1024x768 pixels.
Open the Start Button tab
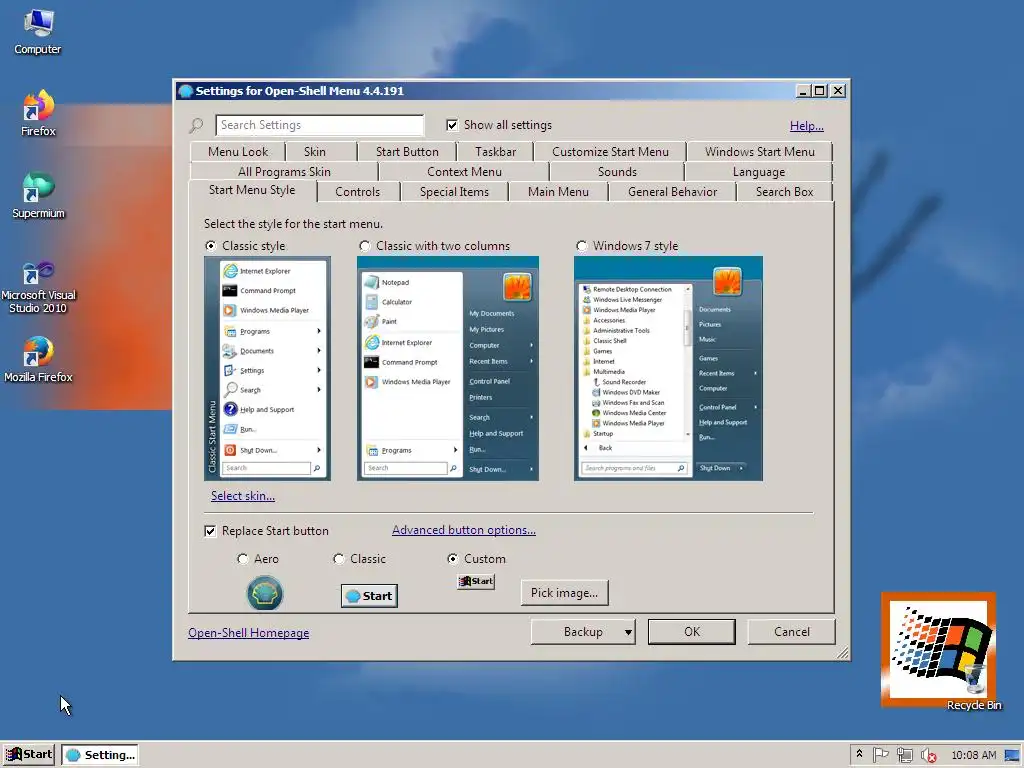(407, 152)
